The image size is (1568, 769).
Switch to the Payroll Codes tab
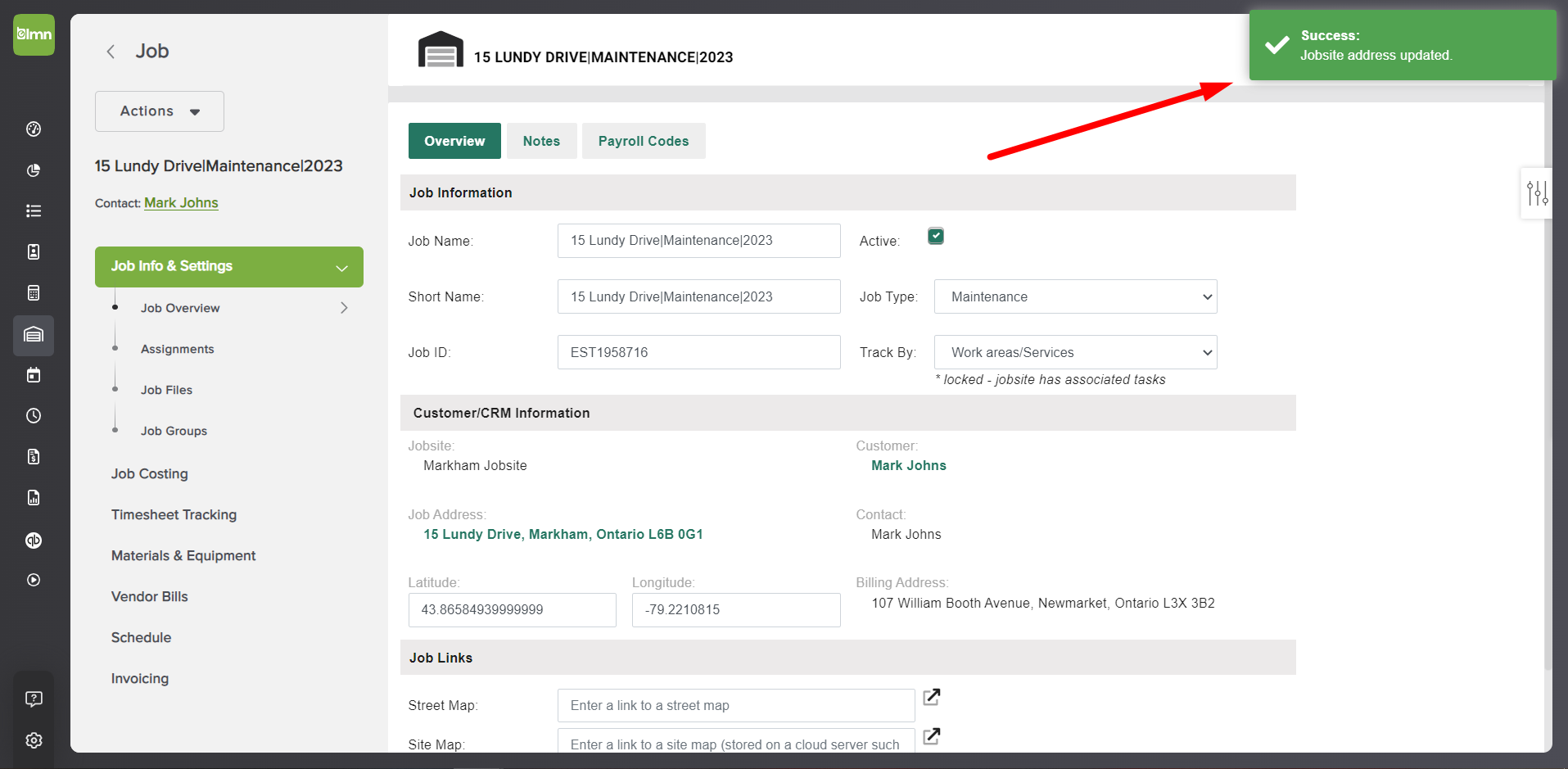click(644, 141)
